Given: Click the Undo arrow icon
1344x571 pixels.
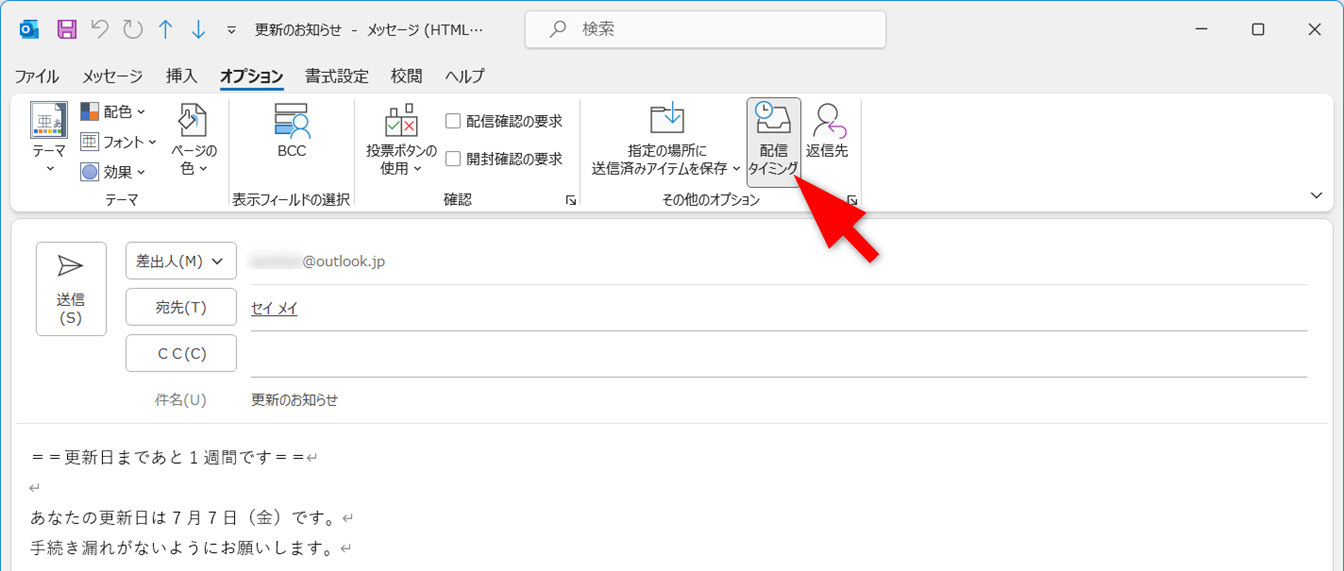Looking at the screenshot, I should [x=100, y=29].
